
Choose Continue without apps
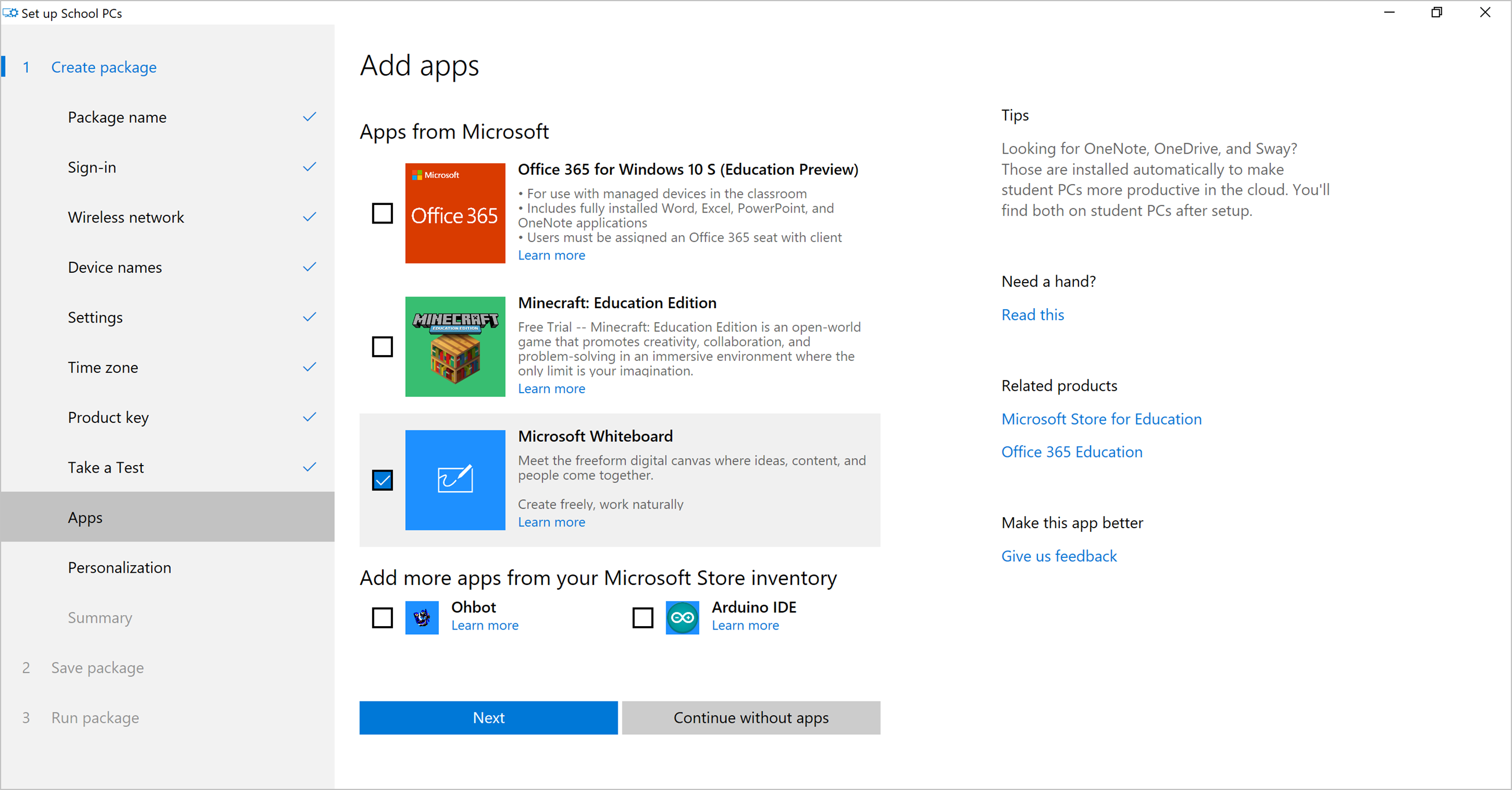tap(751, 717)
